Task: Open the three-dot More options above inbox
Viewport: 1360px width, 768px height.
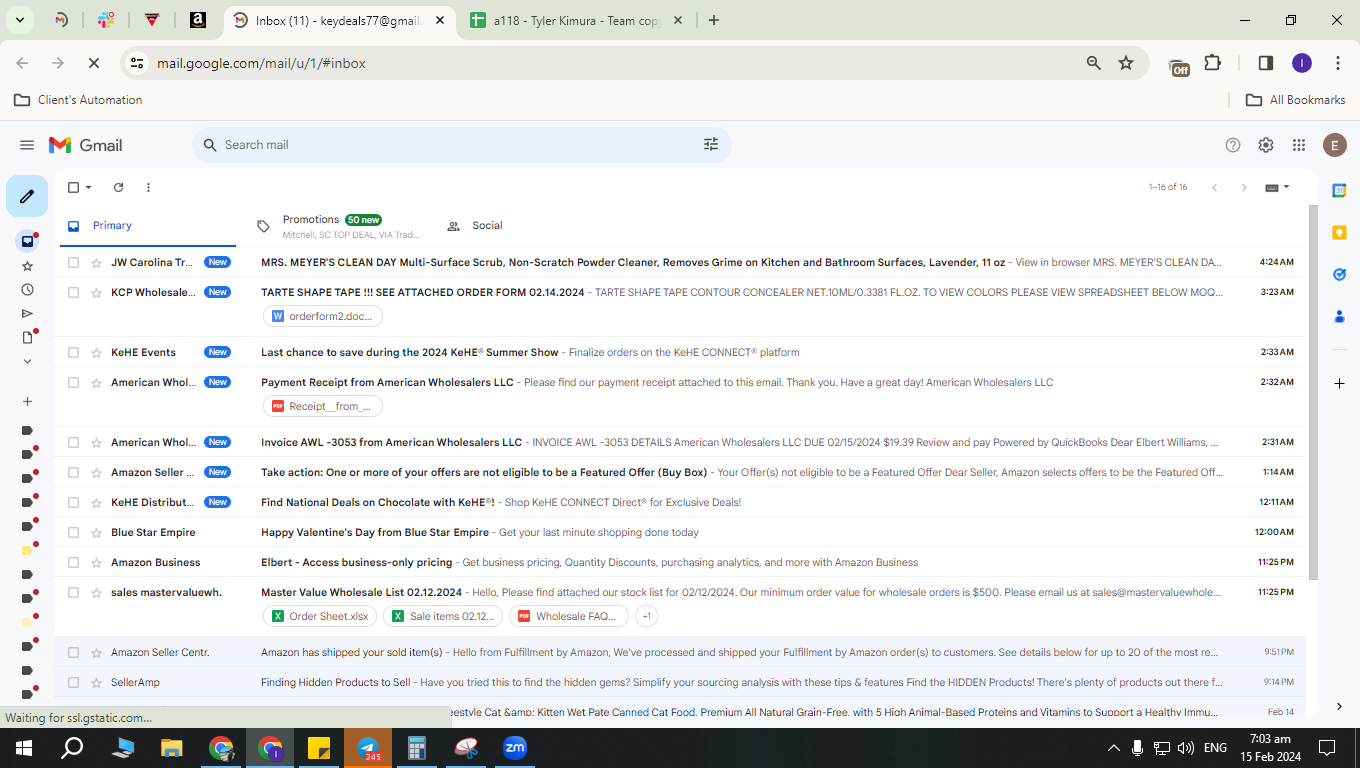Action: pos(148,187)
